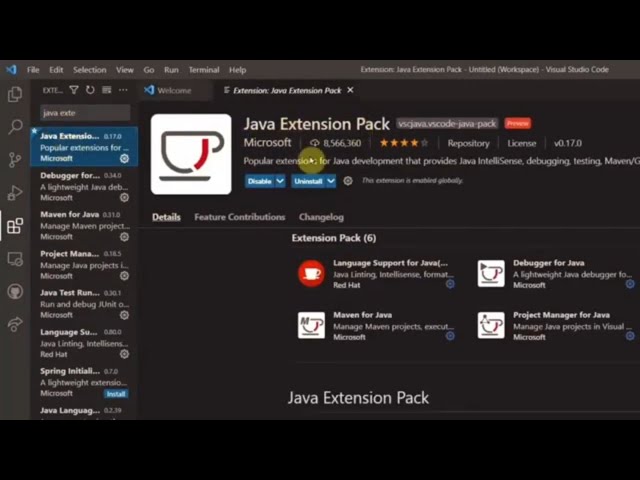Open the Run menu

(171, 70)
